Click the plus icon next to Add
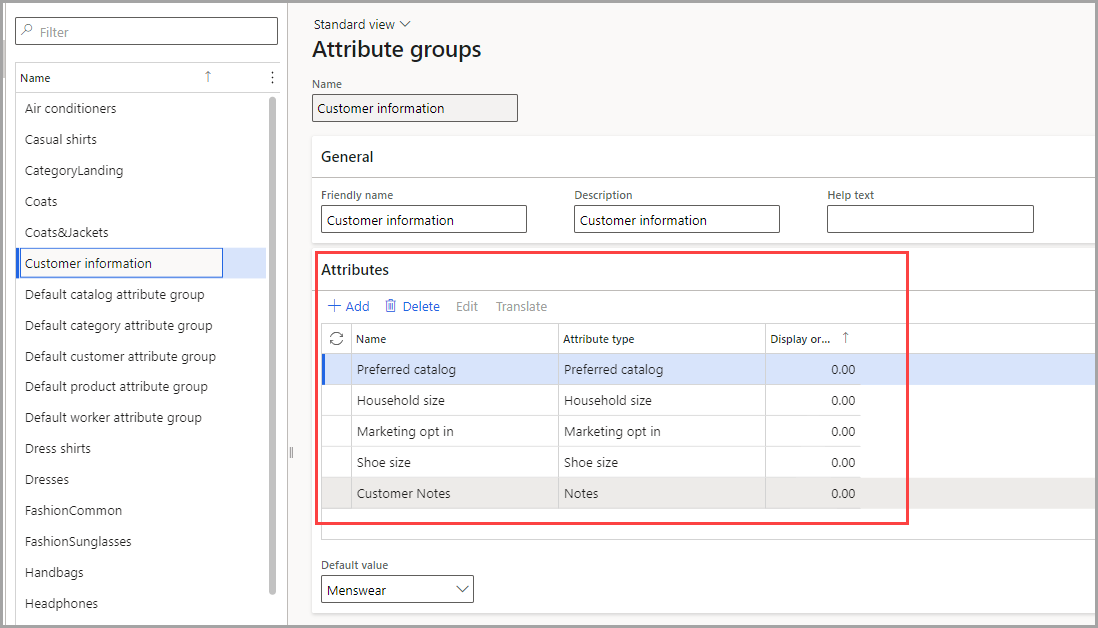The image size is (1098, 628). tap(335, 306)
